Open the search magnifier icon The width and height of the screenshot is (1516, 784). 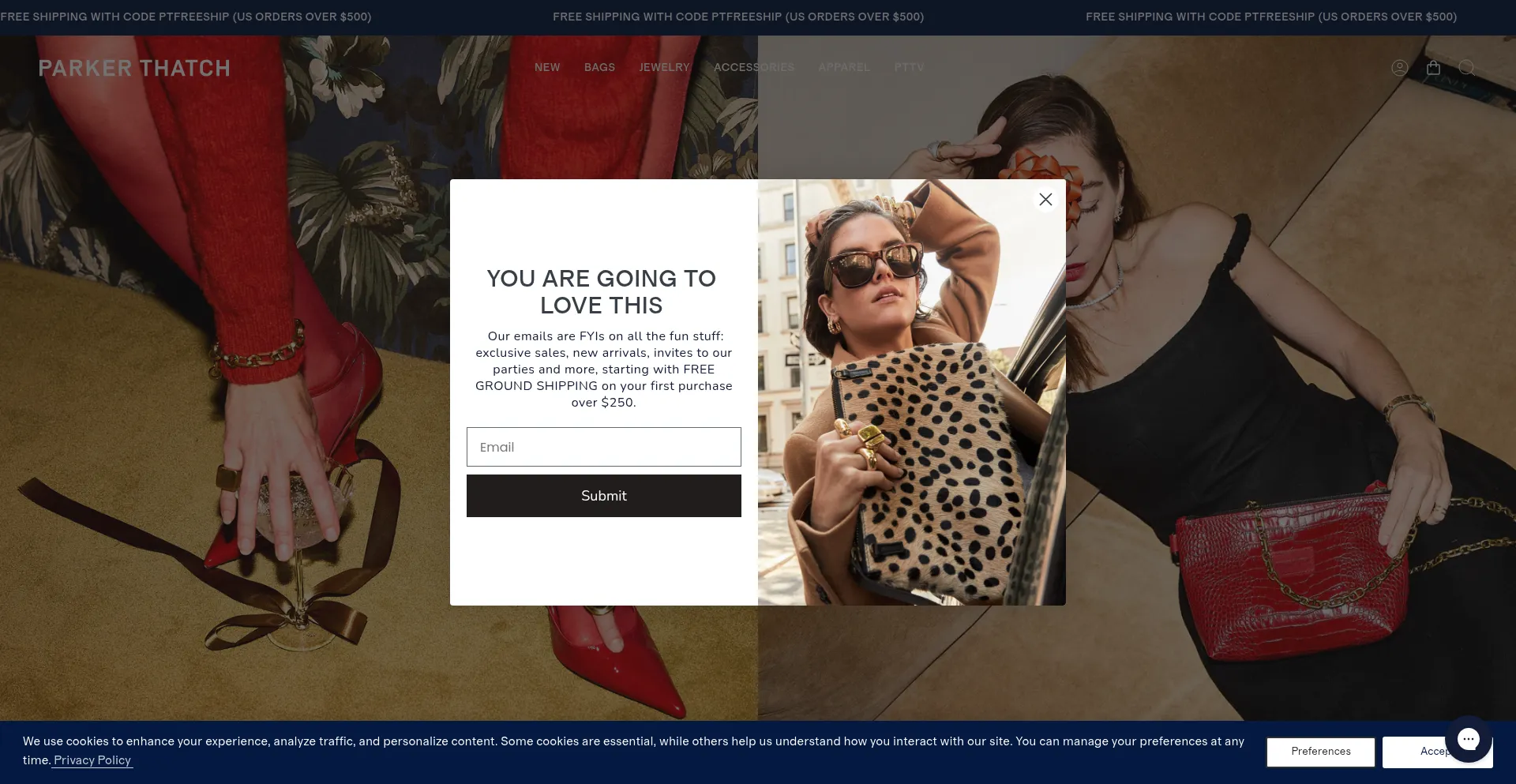click(1467, 68)
